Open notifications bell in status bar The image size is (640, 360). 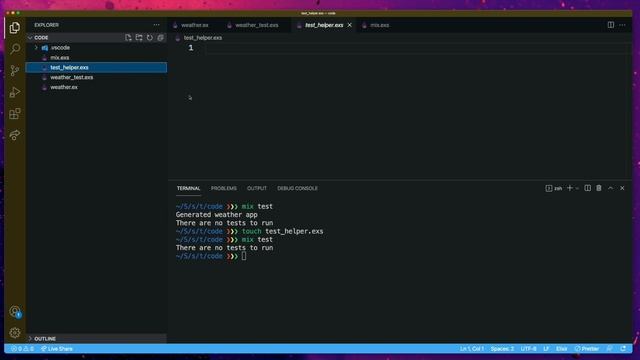tap(623, 349)
